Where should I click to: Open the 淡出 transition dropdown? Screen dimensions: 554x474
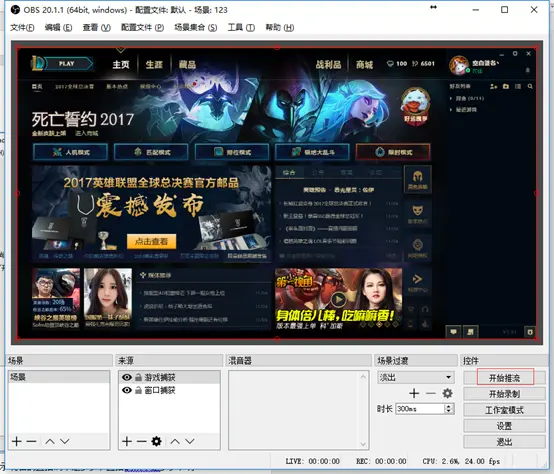click(416, 378)
